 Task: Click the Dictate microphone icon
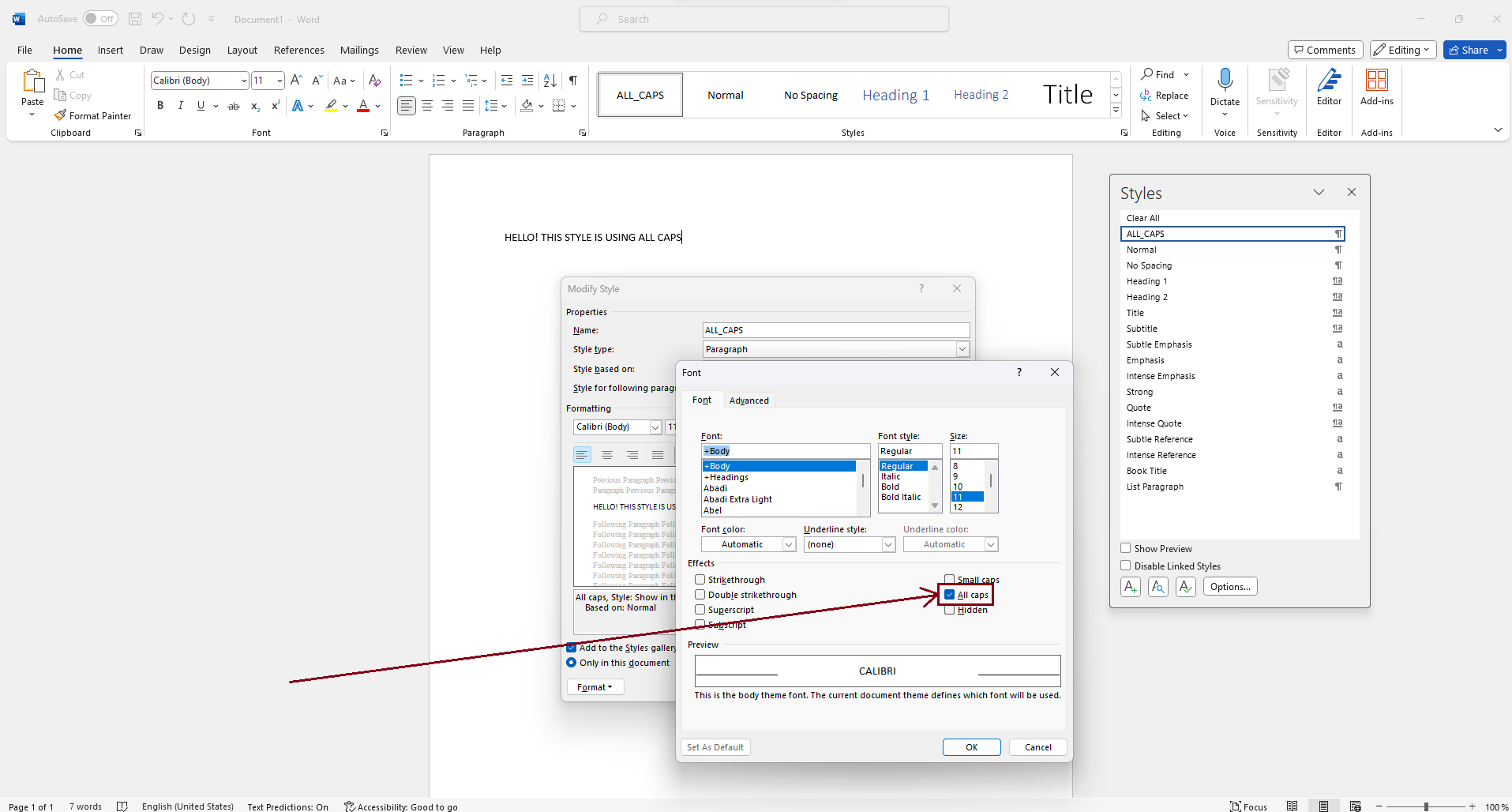(1225, 81)
